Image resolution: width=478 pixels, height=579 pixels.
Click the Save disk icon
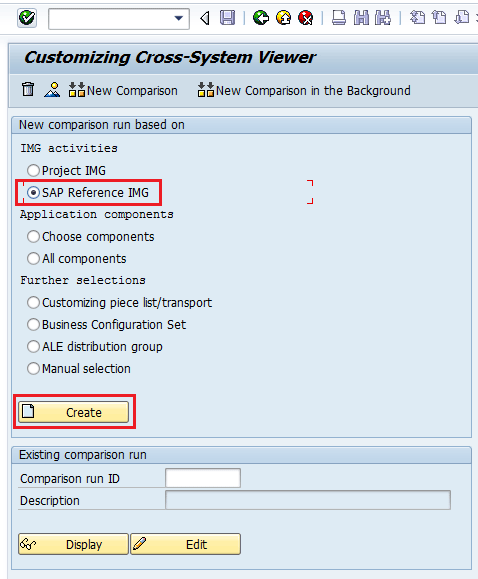[228, 18]
